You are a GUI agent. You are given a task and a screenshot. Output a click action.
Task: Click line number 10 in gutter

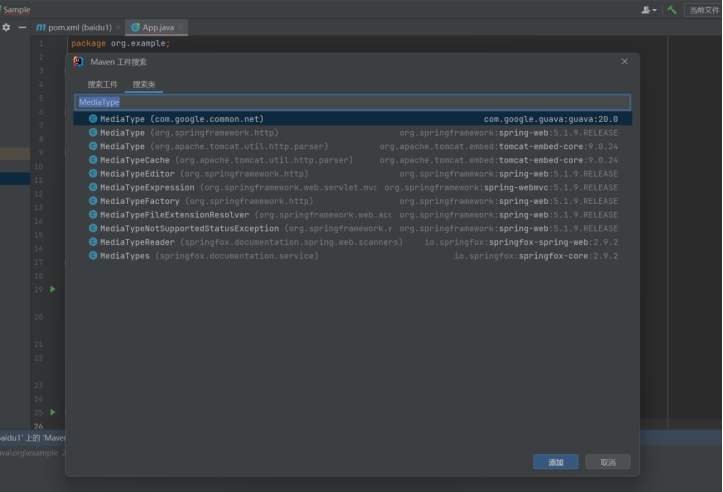(x=39, y=166)
